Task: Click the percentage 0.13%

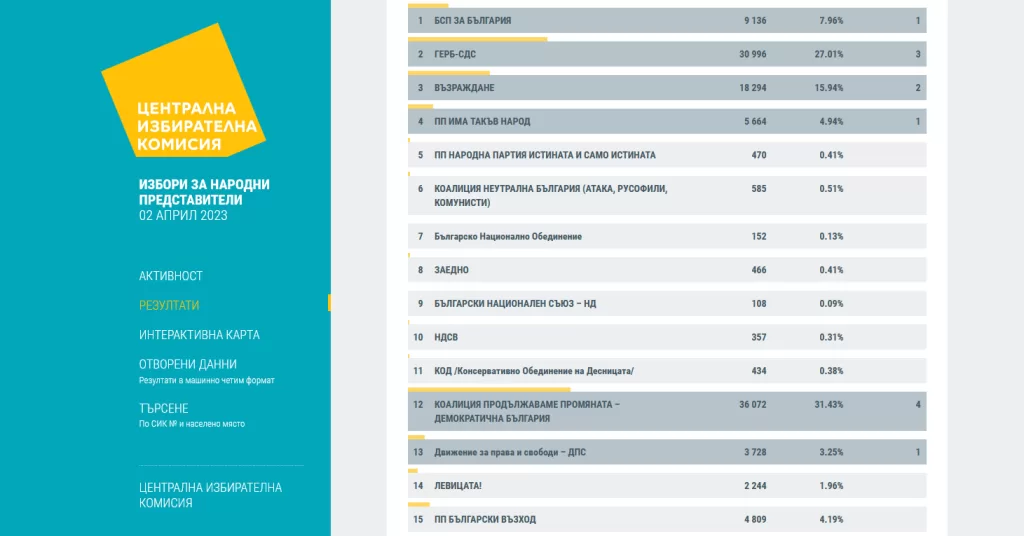Action: tap(831, 236)
